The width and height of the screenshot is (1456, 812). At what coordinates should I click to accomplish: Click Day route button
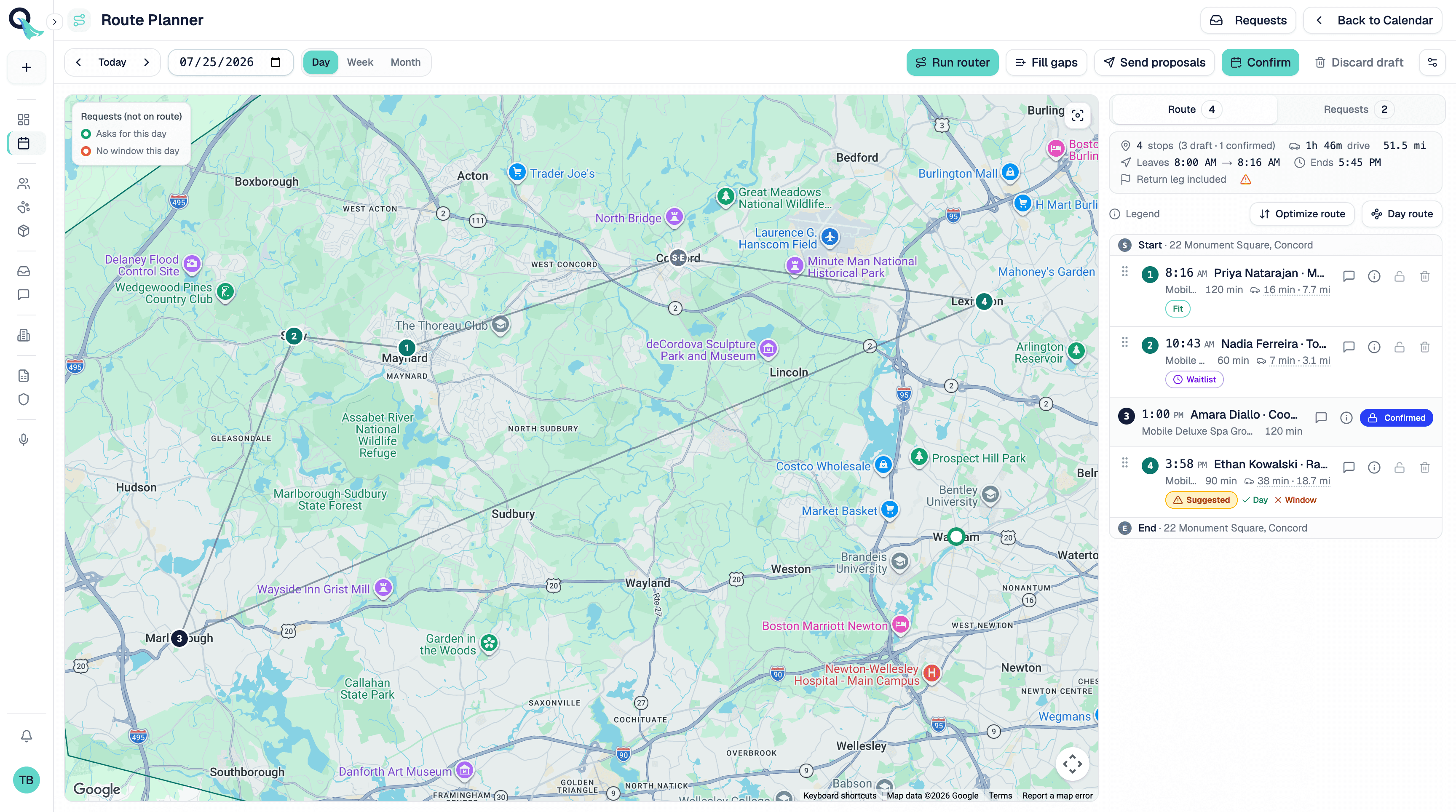click(1402, 214)
